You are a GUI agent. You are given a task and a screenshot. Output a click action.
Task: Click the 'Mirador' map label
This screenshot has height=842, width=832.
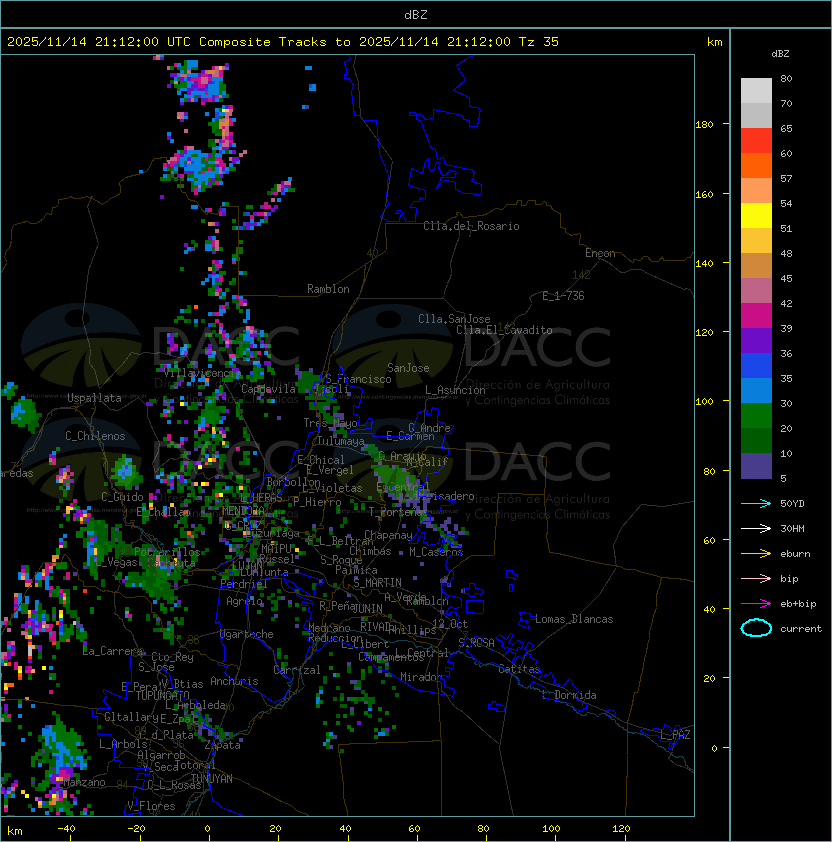pos(421,677)
